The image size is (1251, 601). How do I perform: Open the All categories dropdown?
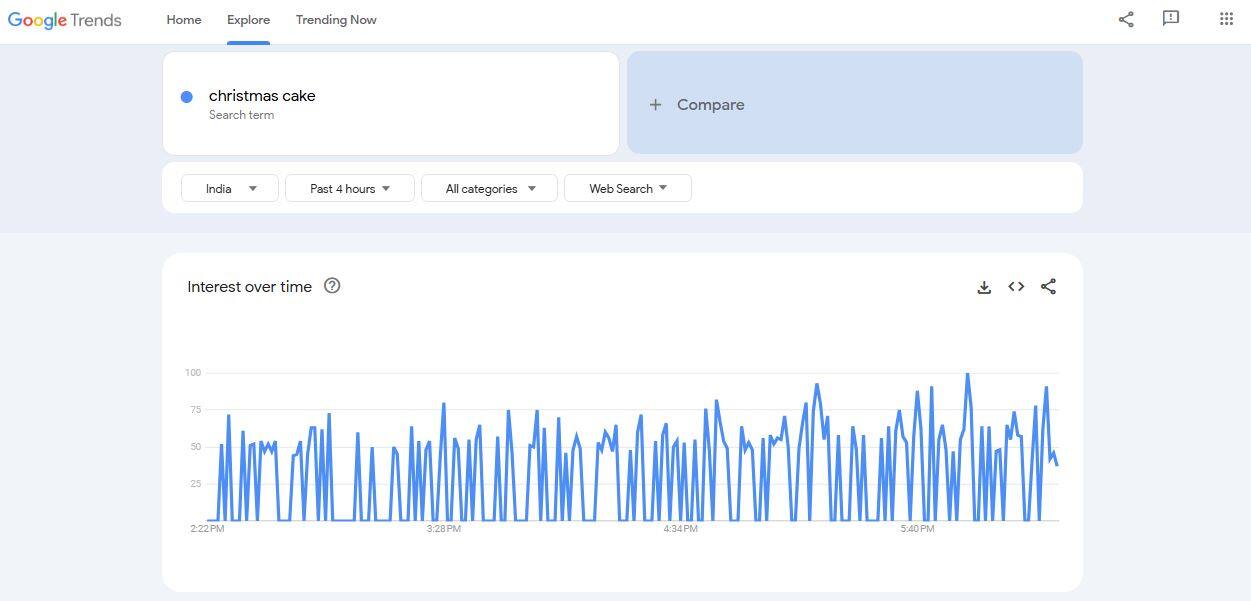pos(489,188)
